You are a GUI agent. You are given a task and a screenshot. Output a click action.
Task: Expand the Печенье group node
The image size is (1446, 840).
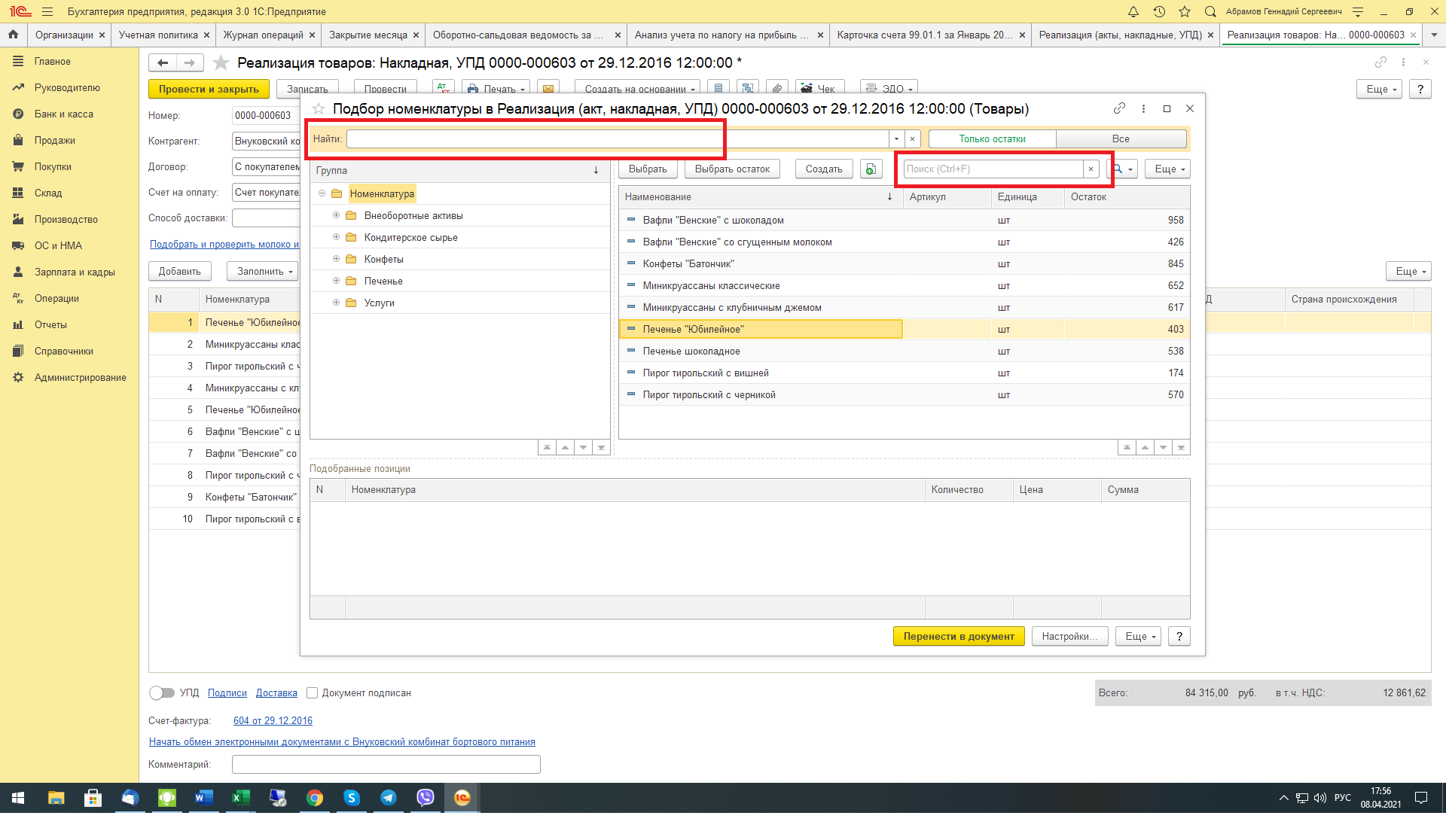tap(336, 281)
